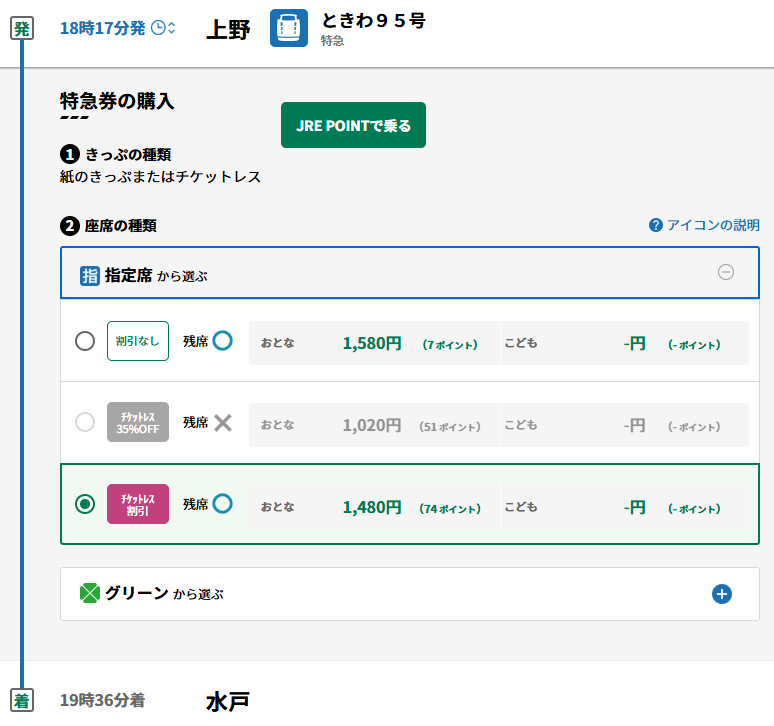Viewport: 774px width, 726px height.
Task: Select the 割引なし radio button
Action: [x=85, y=341]
